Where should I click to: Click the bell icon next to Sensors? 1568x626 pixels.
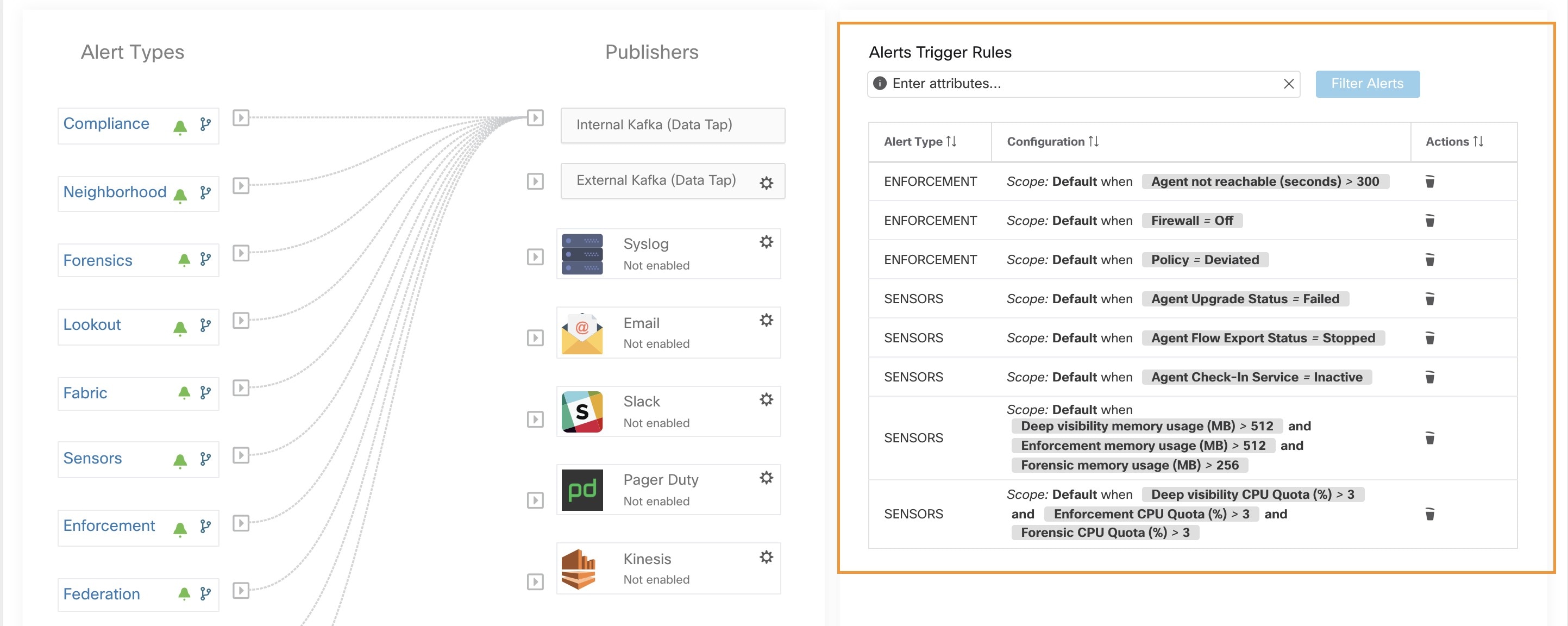tap(180, 460)
